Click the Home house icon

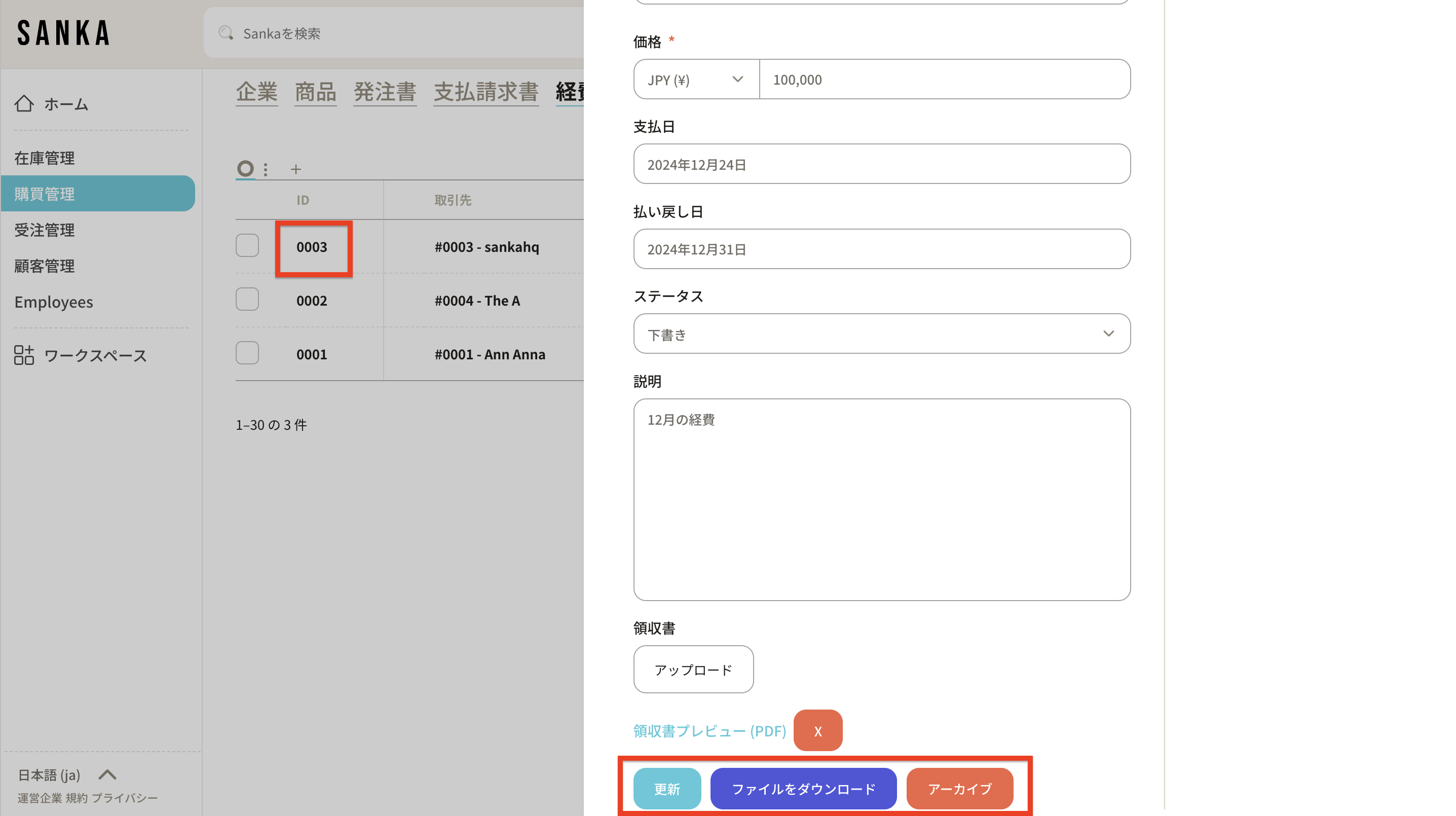(x=24, y=103)
